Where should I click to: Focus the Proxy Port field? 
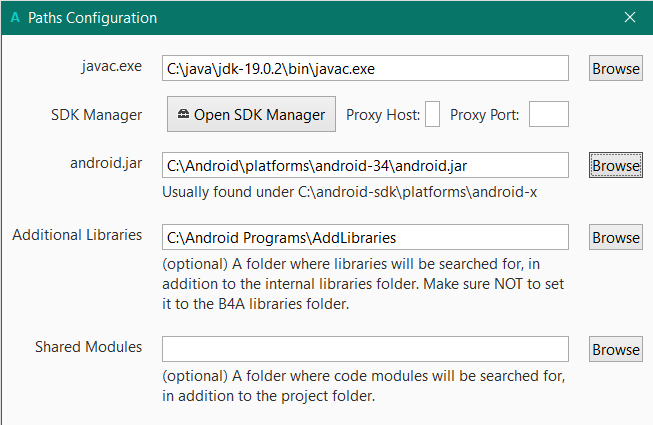(x=548, y=114)
